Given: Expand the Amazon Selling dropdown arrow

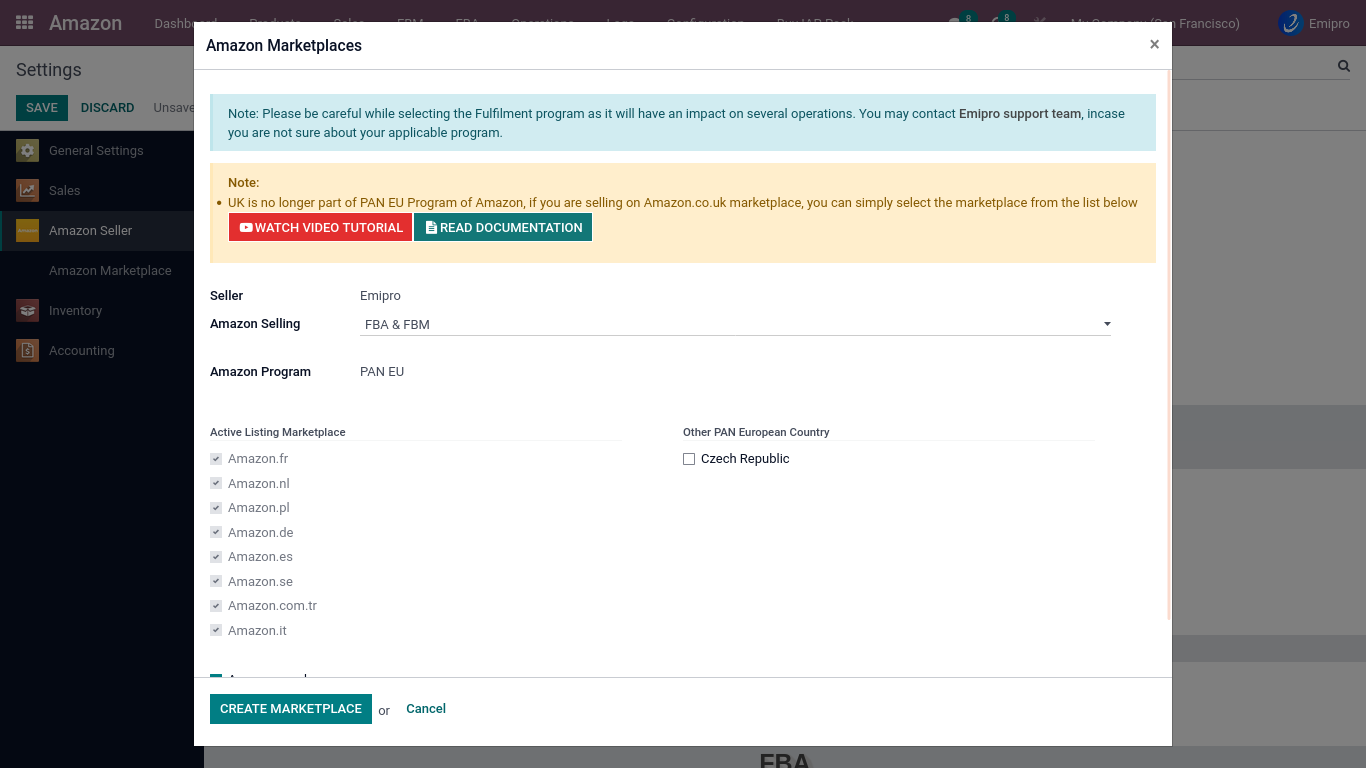Looking at the screenshot, I should click(x=1107, y=324).
